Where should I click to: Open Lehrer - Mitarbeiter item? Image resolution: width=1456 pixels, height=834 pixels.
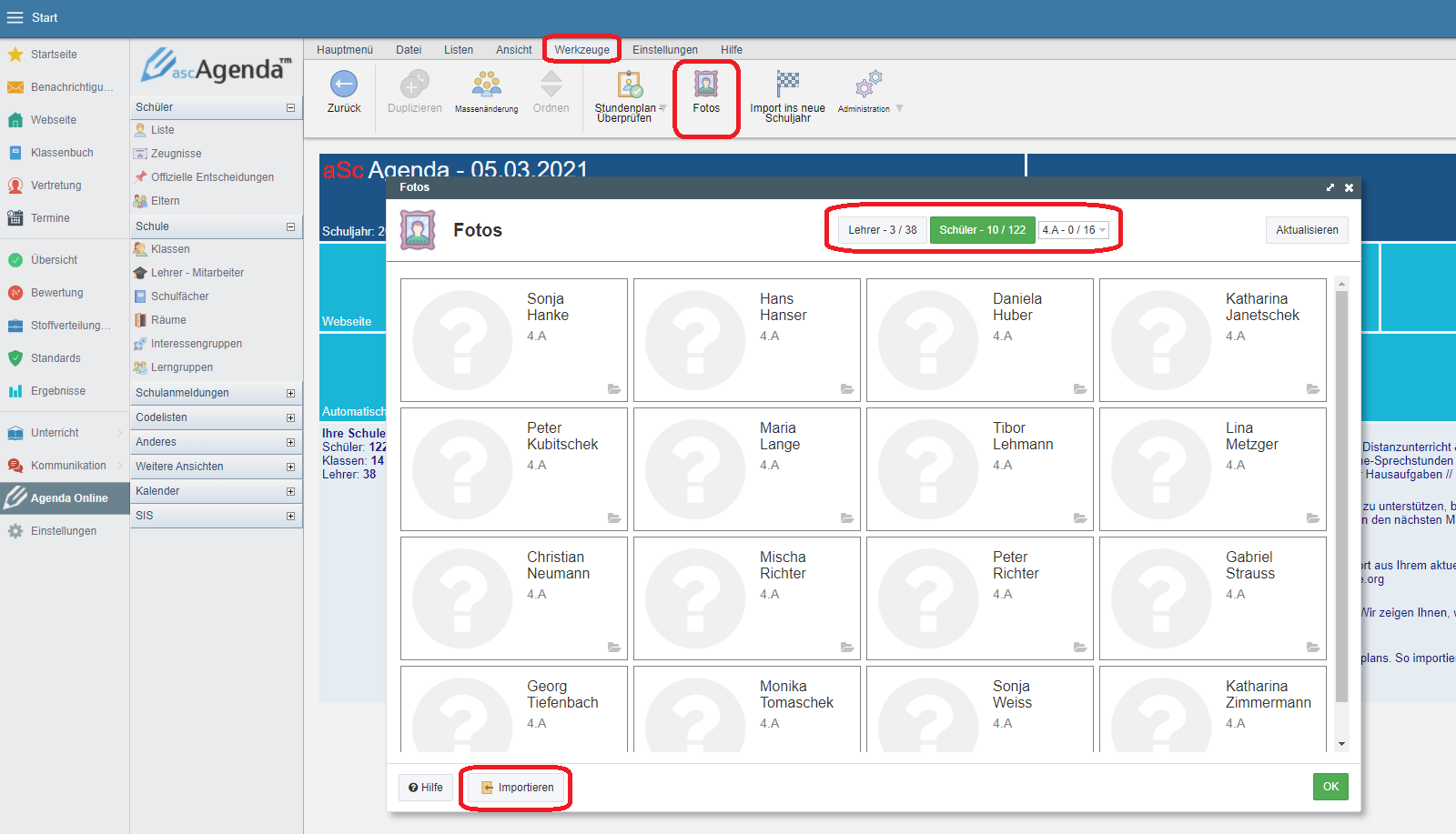pos(197,273)
